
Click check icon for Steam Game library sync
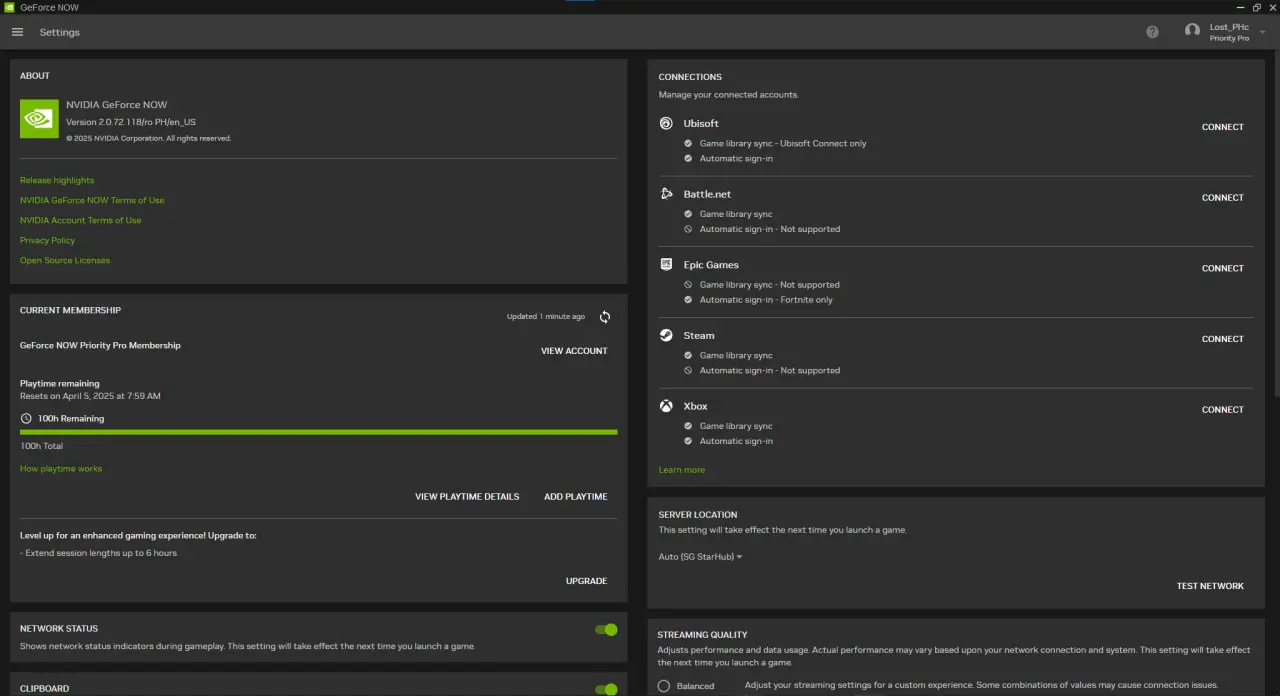click(x=688, y=355)
